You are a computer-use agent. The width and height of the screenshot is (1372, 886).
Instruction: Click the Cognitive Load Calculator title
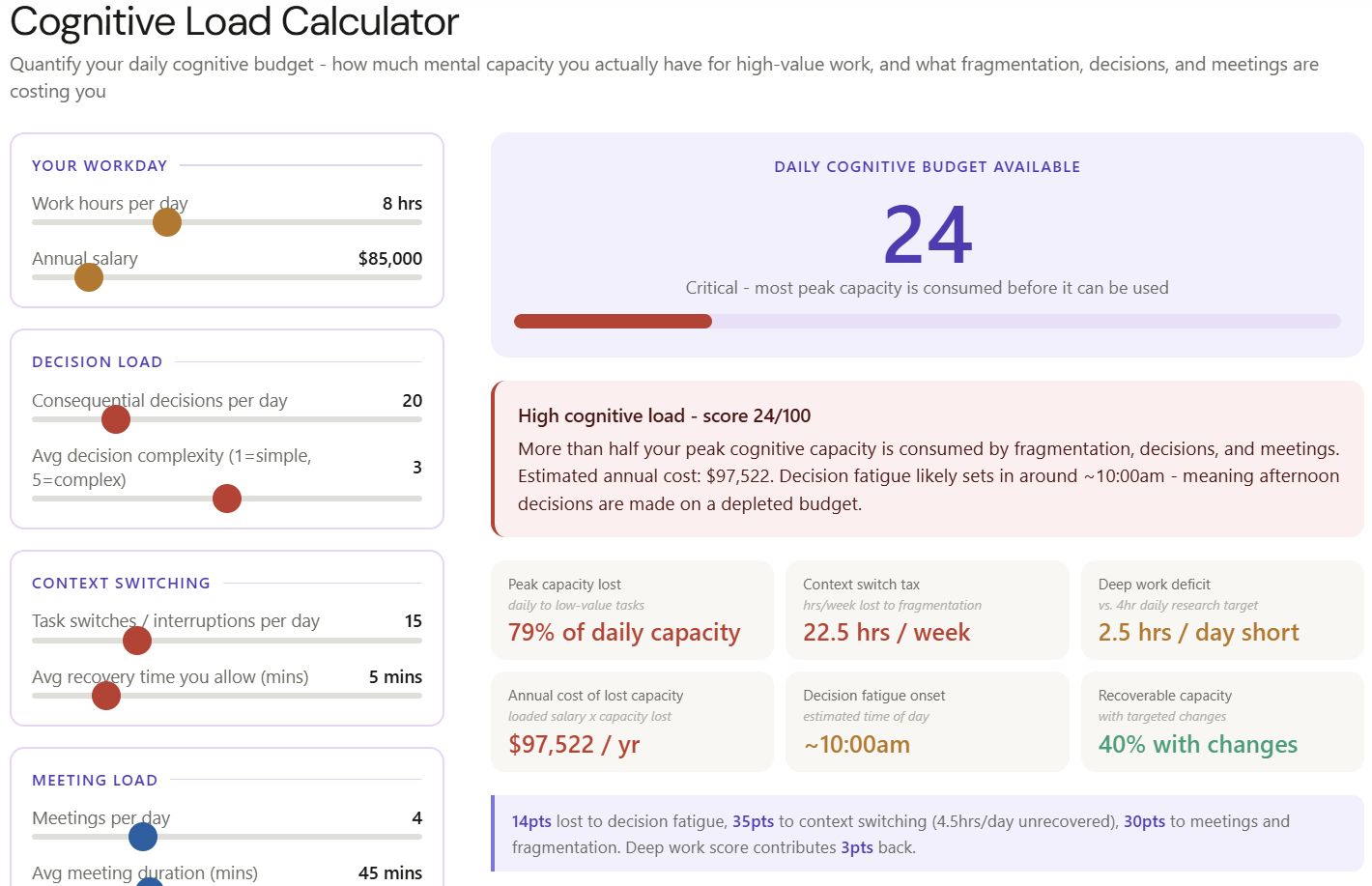pos(234,21)
